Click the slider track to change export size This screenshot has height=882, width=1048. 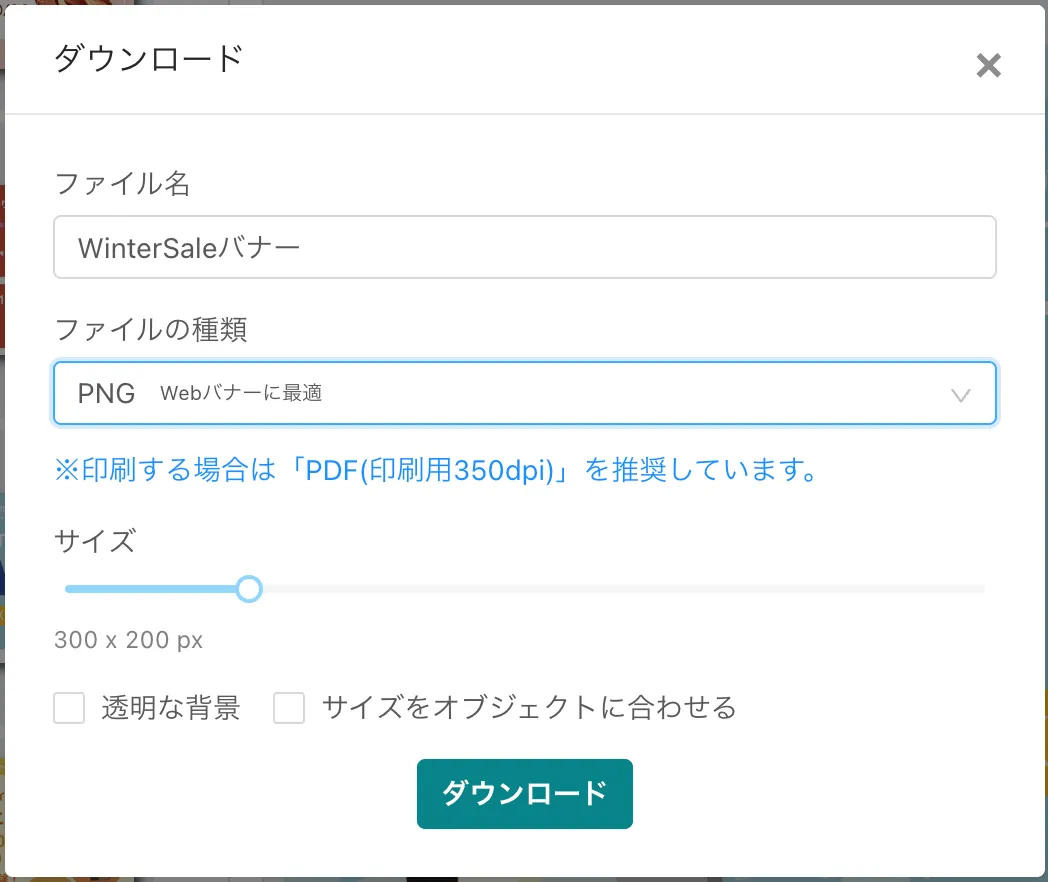pyautogui.click(x=600, y=589)
